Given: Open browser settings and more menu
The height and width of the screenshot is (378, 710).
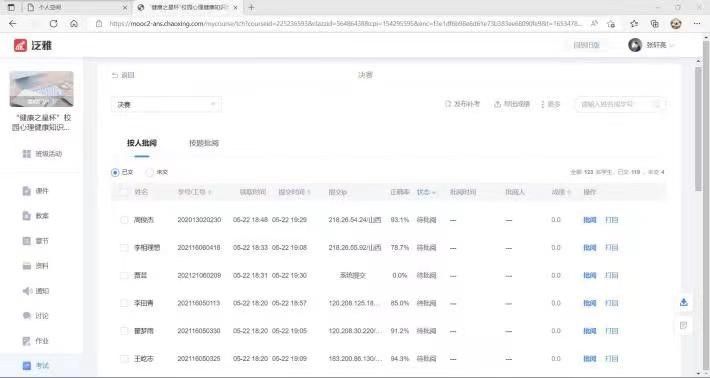Looking at the screenshot, I should click(697, 24).
